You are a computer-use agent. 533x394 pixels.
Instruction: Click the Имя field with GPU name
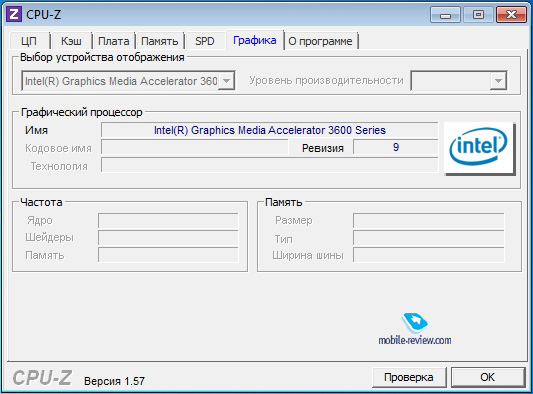pyautogui.click(x=270, y=130)
